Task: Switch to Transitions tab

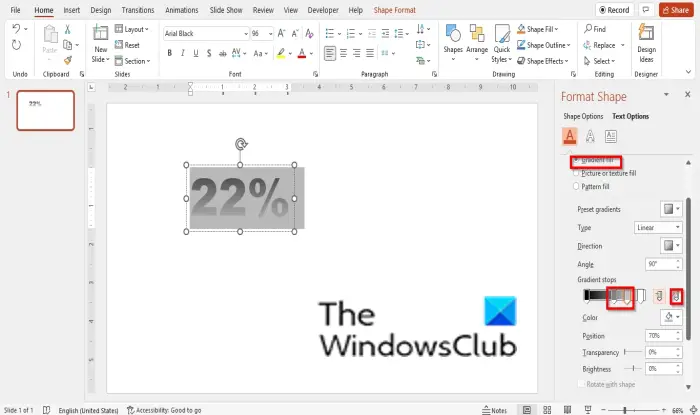Action: point(138,10)
